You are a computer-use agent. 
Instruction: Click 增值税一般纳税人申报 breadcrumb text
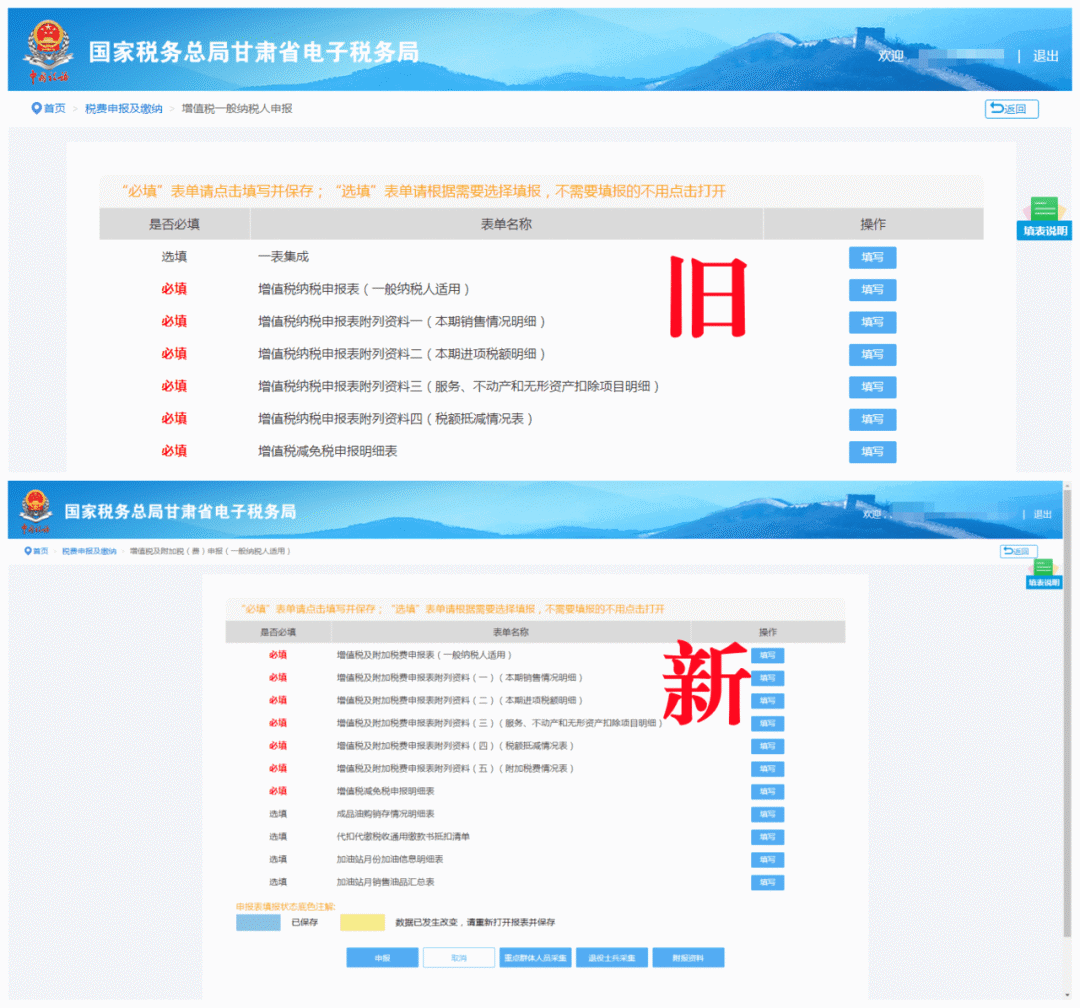coord(237,108)
